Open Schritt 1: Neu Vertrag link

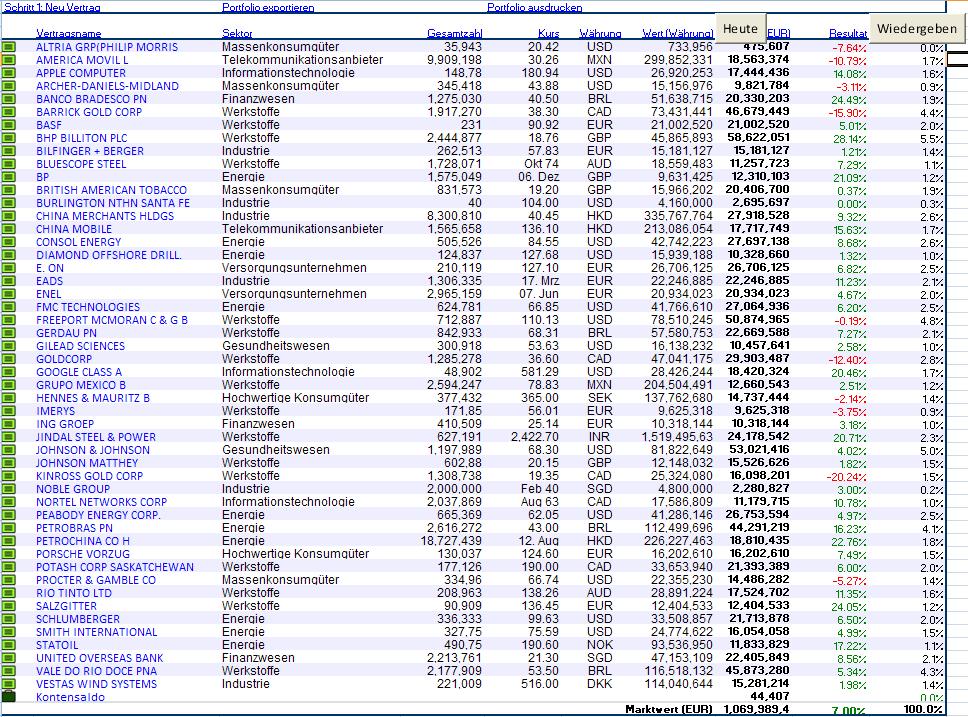pos(52,7)
